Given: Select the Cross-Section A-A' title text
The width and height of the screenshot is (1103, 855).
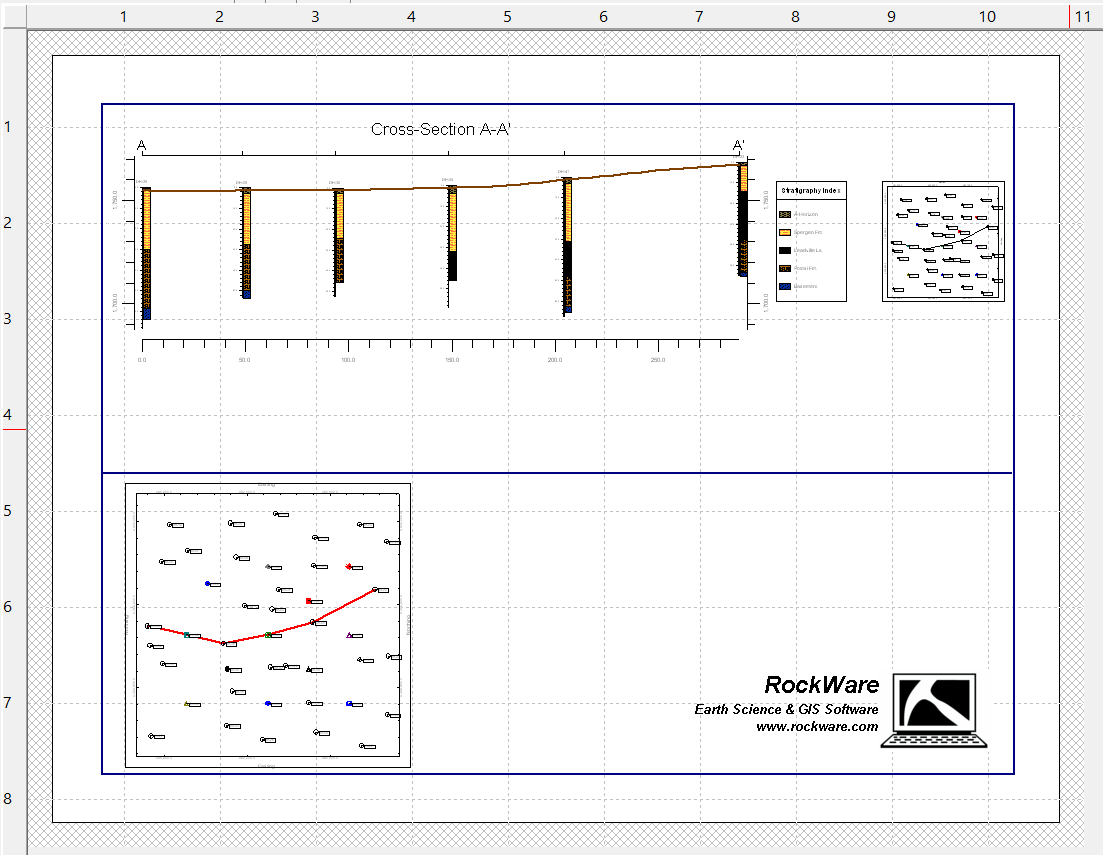Looking at the screenshot, I should click(x=441, y=129).
